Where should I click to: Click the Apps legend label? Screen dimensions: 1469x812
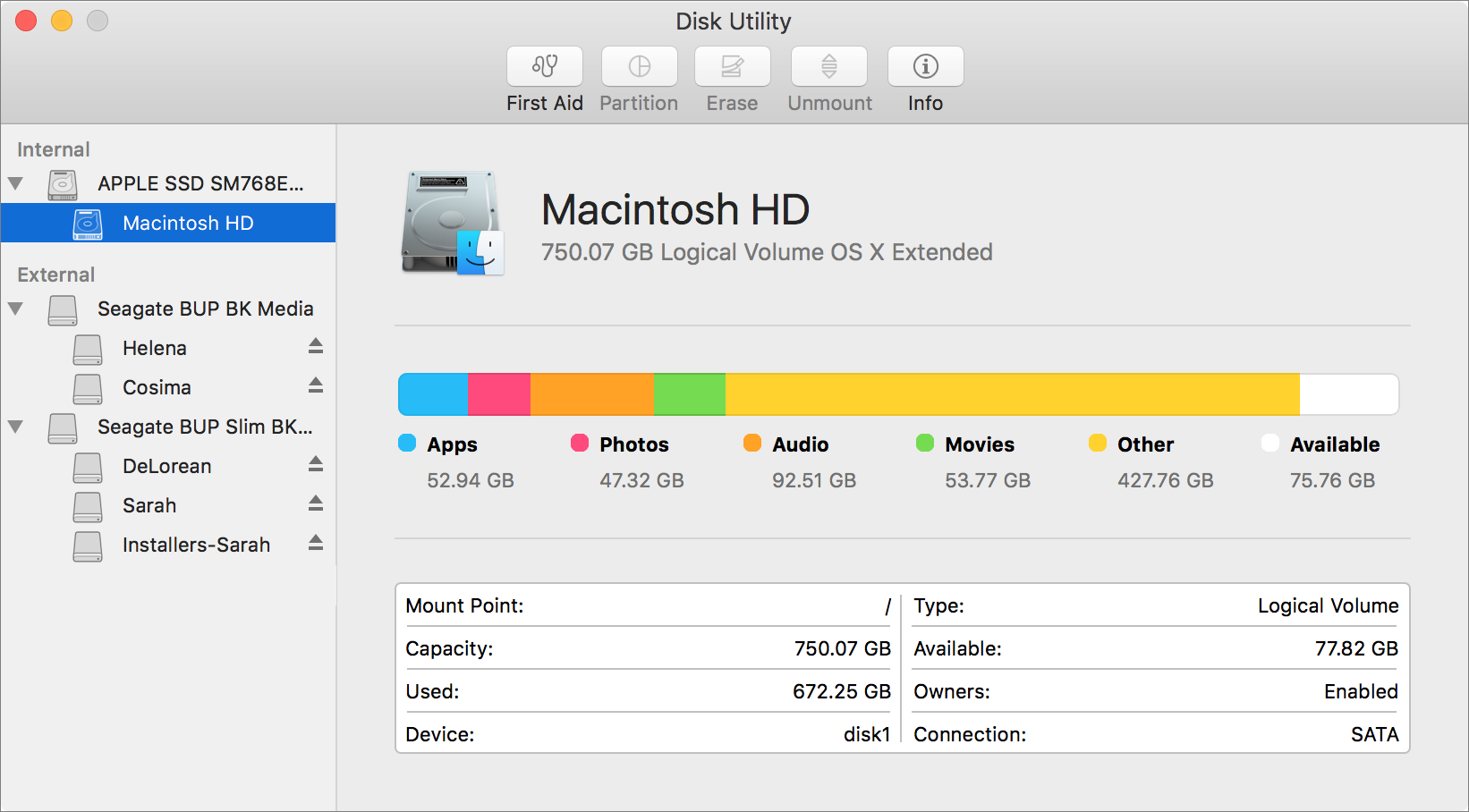(452, 444)
